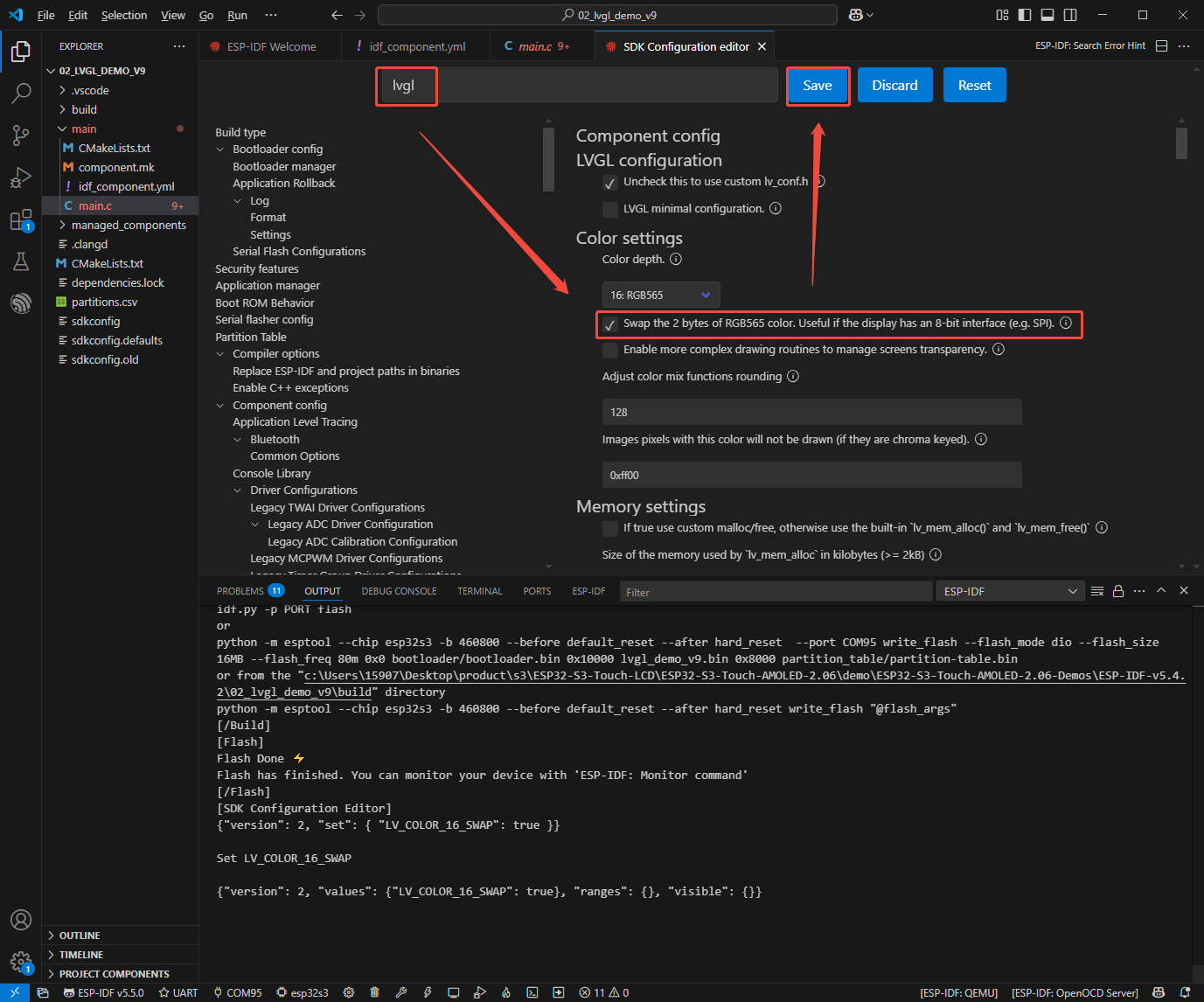
Task: Switch to the idf_component.yml editor tab
Action: (416, 46)
